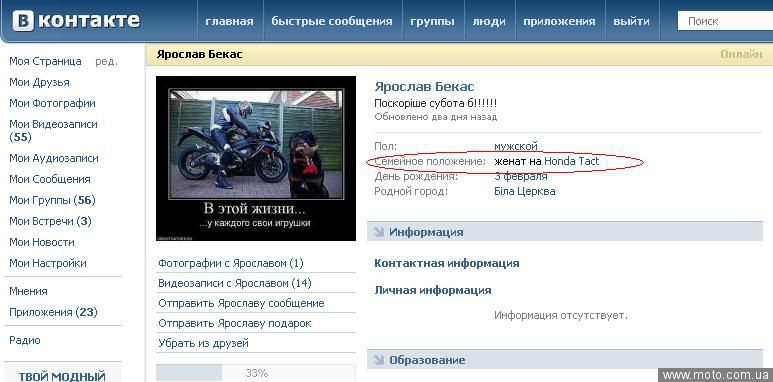Viewport: 773px width, 382px height.
Task: Click Отправить Ярославу сообщение
Action: tap(241, 303)
